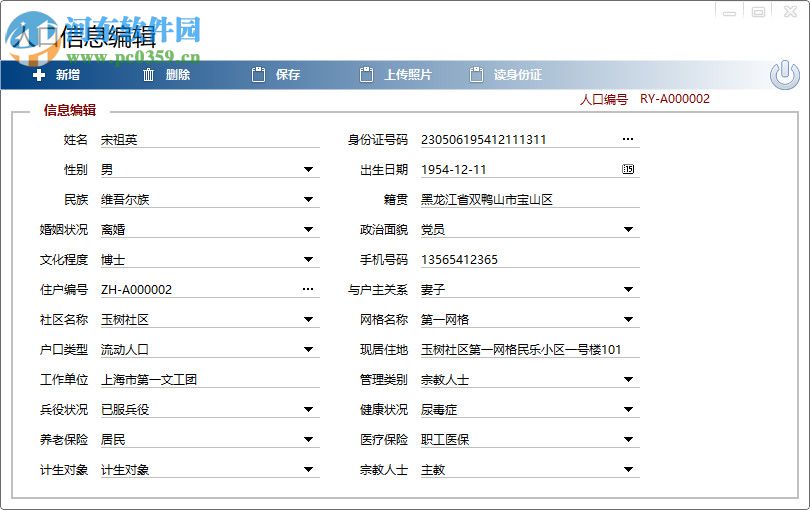Click the 上传照片 toolbar label

(x=408, y=75)
